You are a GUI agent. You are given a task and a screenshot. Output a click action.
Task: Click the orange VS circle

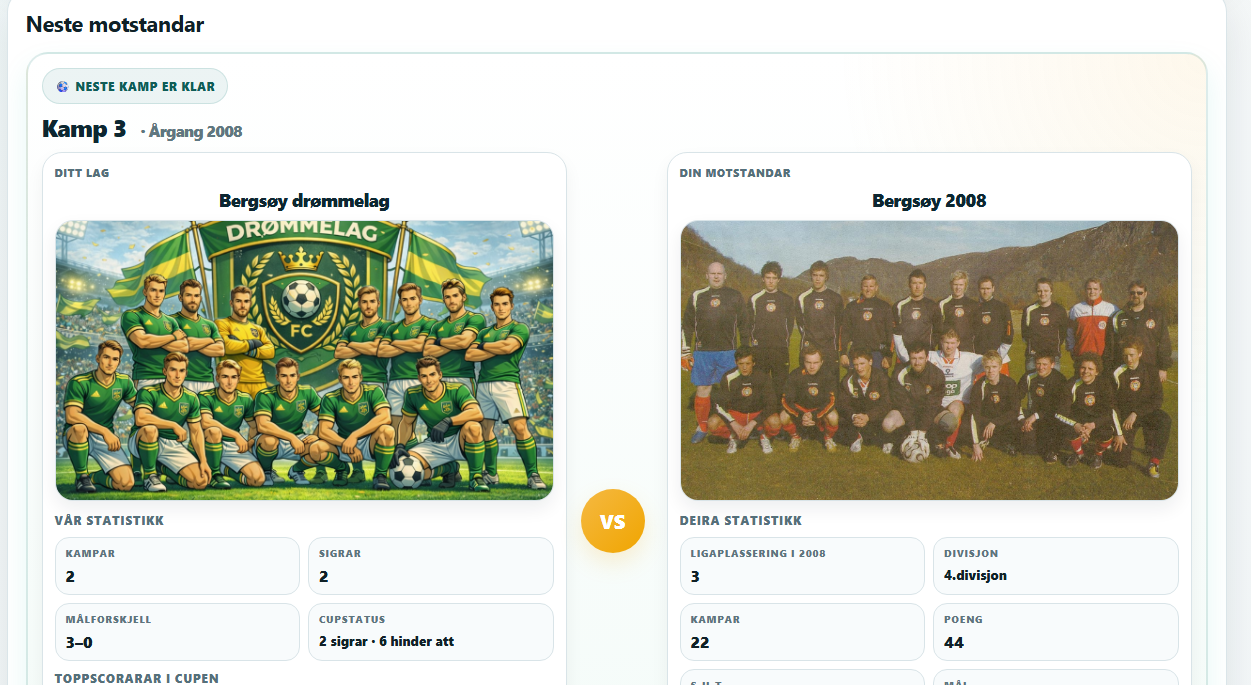(612, 521)
